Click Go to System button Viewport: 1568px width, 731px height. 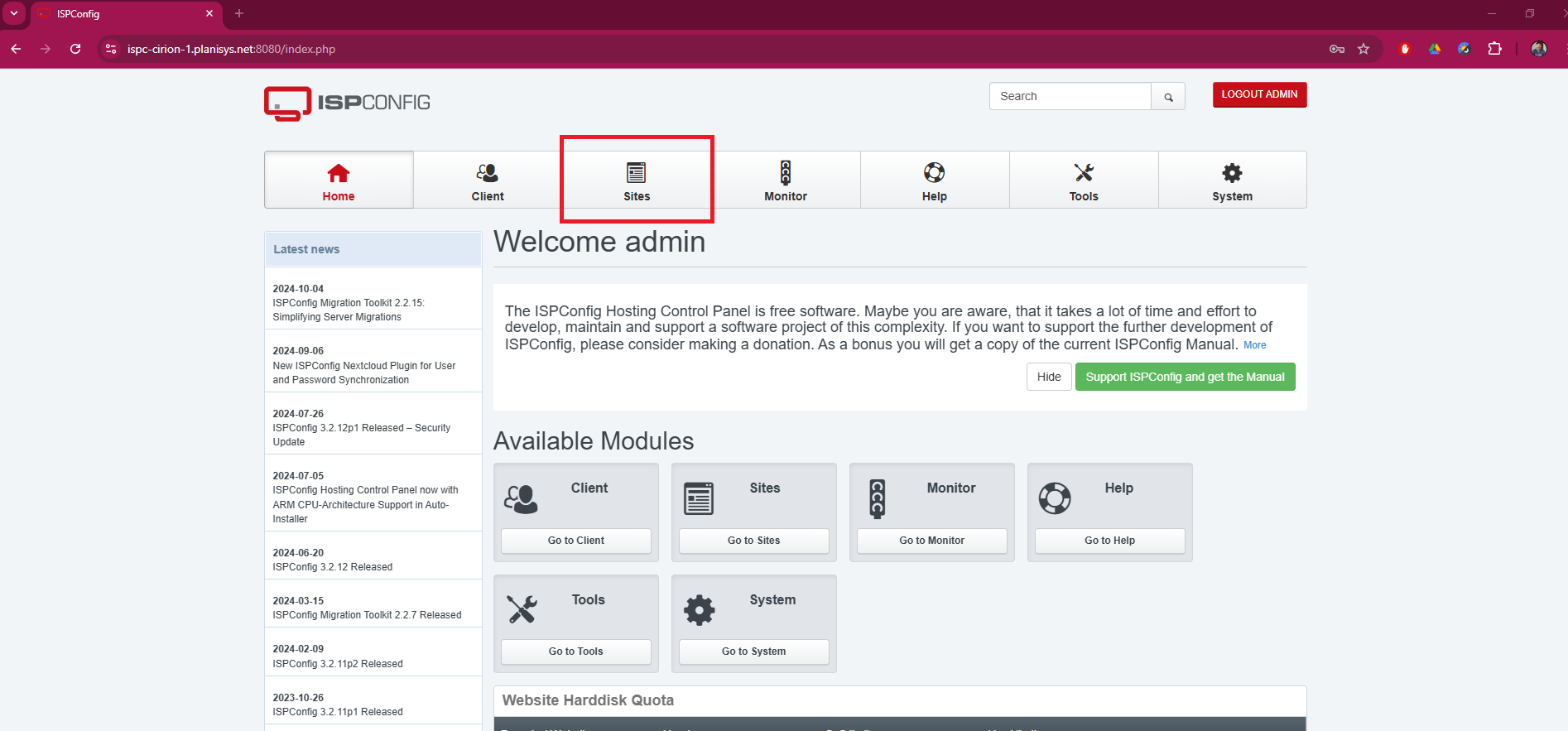coord(754,652)
